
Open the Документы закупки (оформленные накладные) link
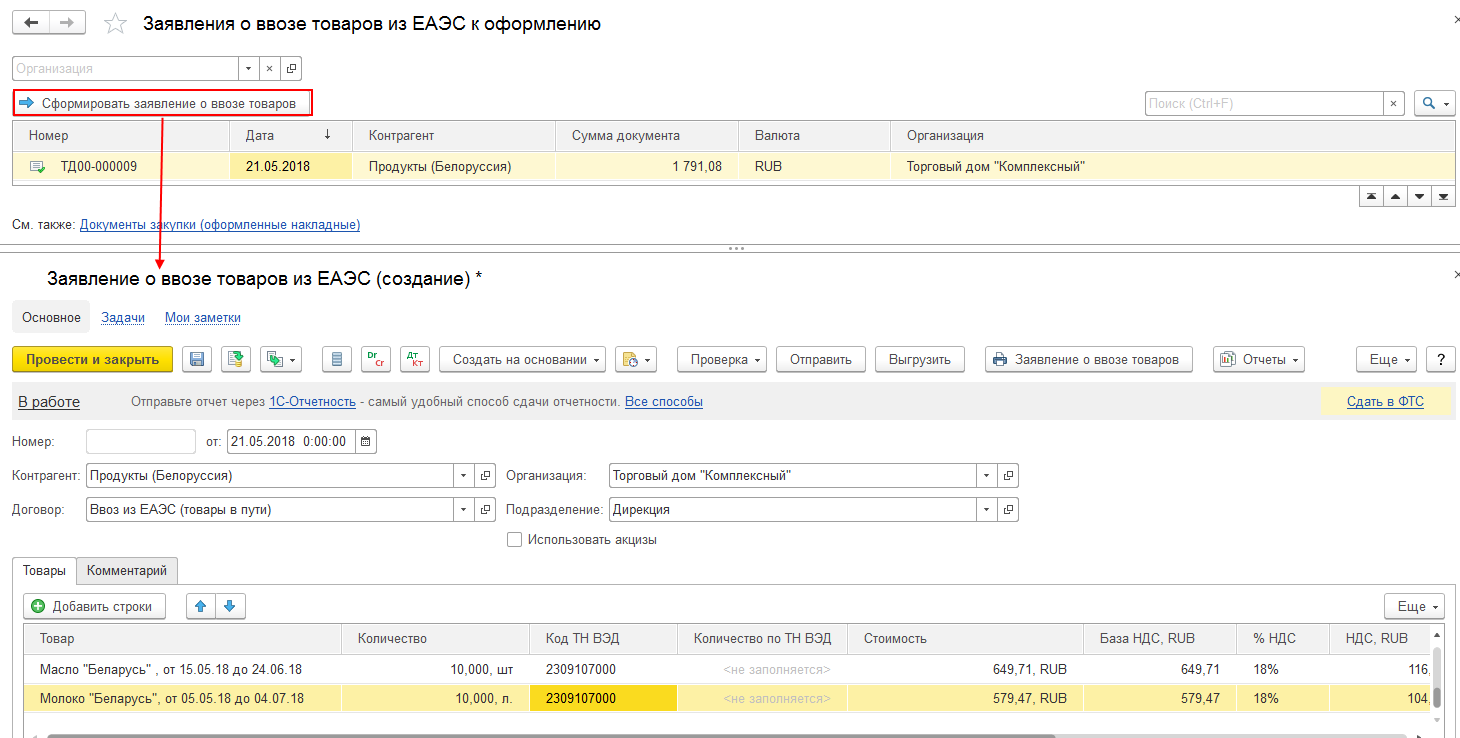point(220,225)
